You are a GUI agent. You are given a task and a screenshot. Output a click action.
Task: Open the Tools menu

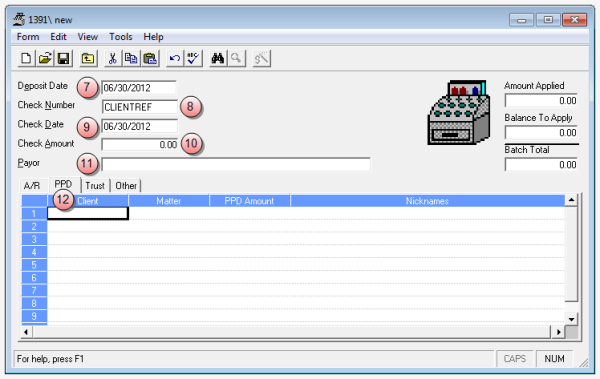point(121,37)
